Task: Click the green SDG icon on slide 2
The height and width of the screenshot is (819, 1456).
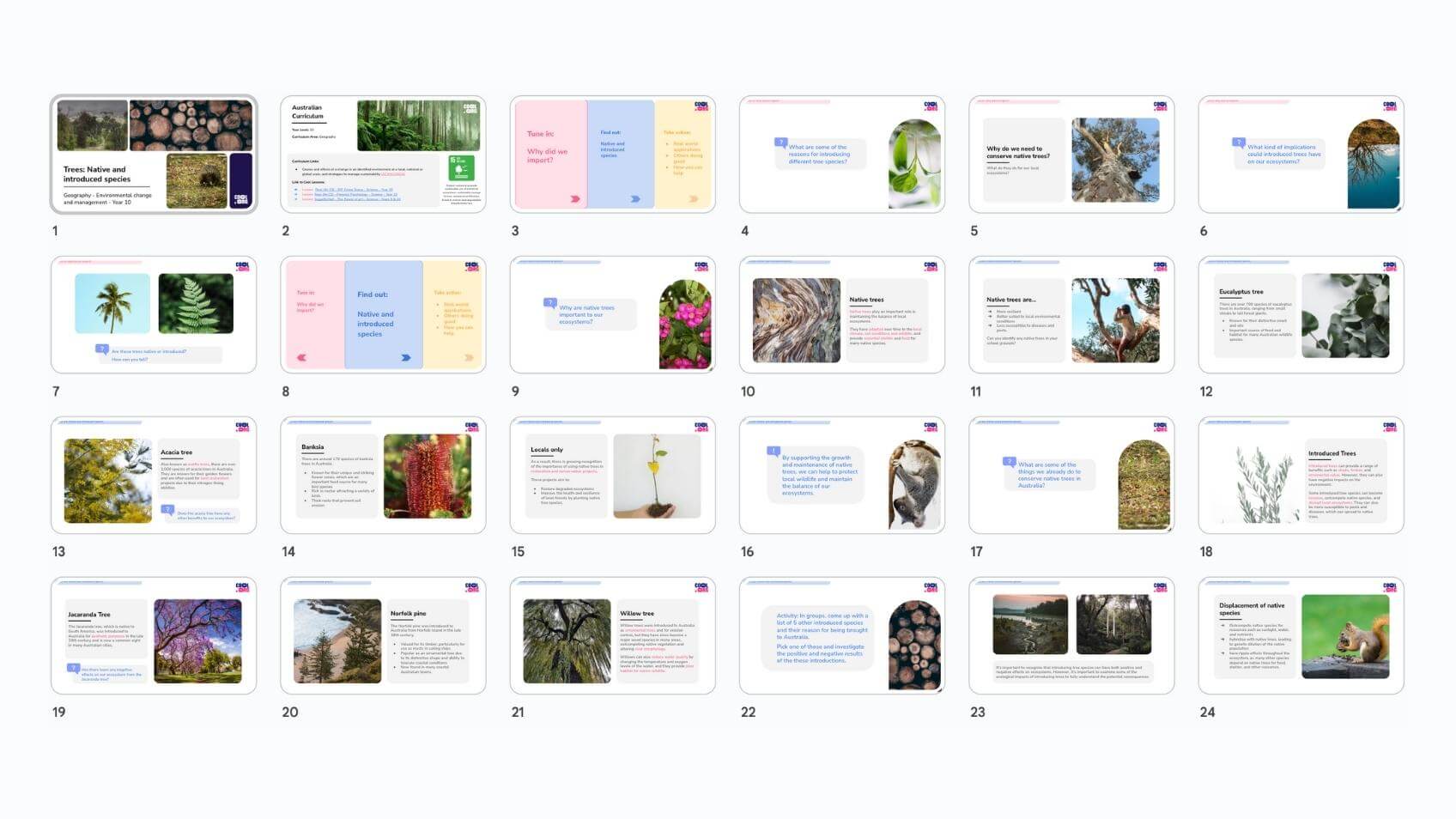Action: pos(461,167)
